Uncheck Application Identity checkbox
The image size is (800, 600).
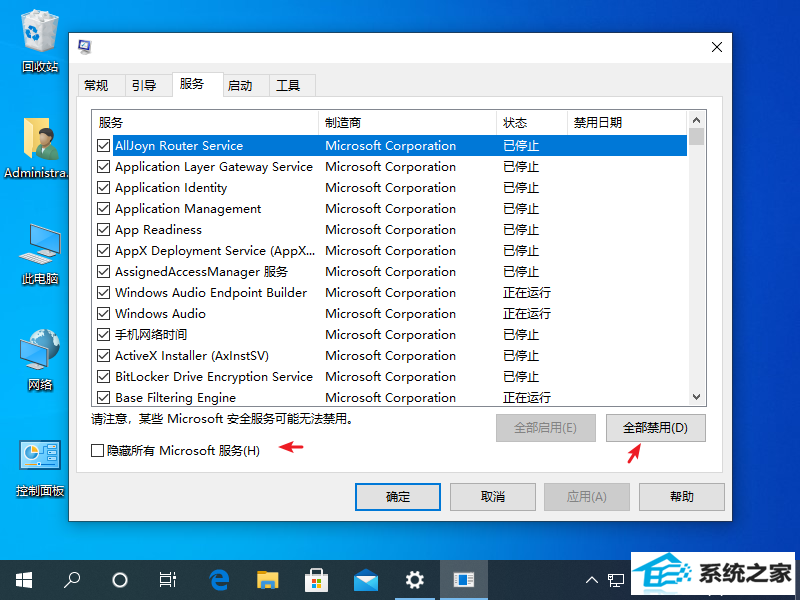(x=104, y=187)
